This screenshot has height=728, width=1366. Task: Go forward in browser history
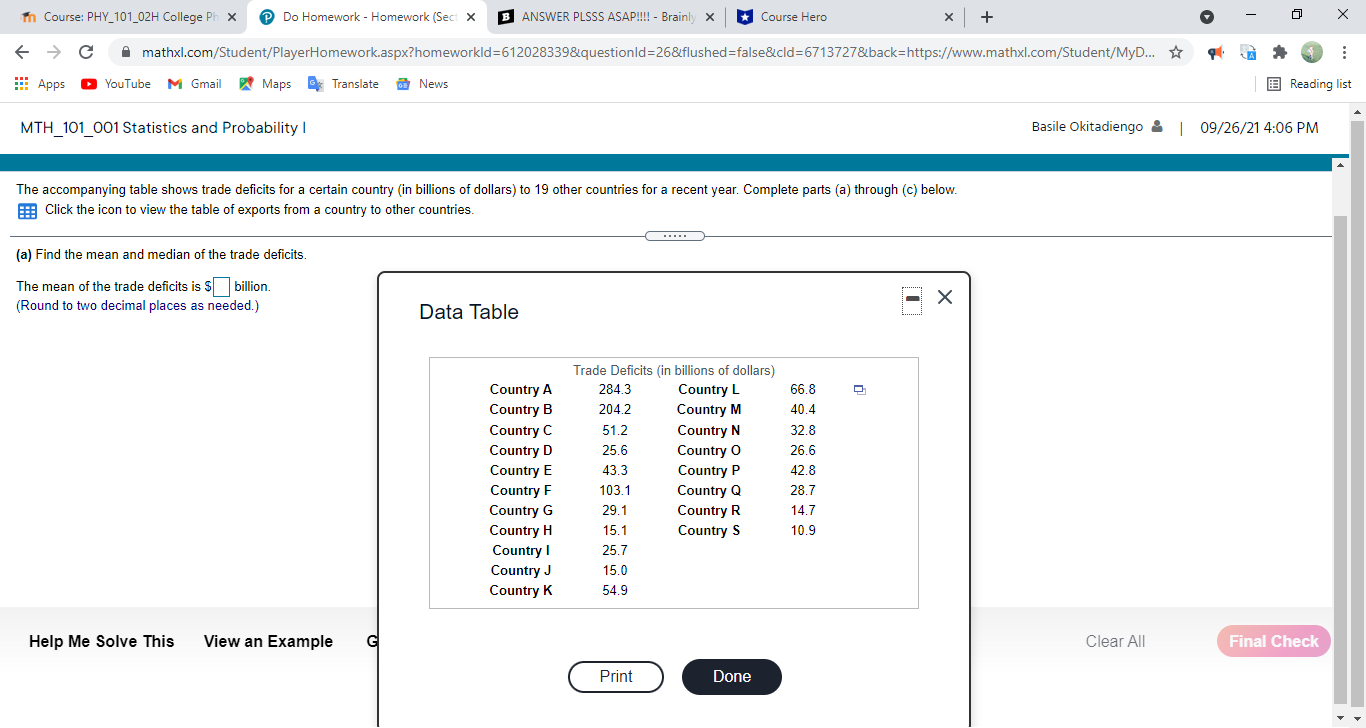tap(55, 52)
